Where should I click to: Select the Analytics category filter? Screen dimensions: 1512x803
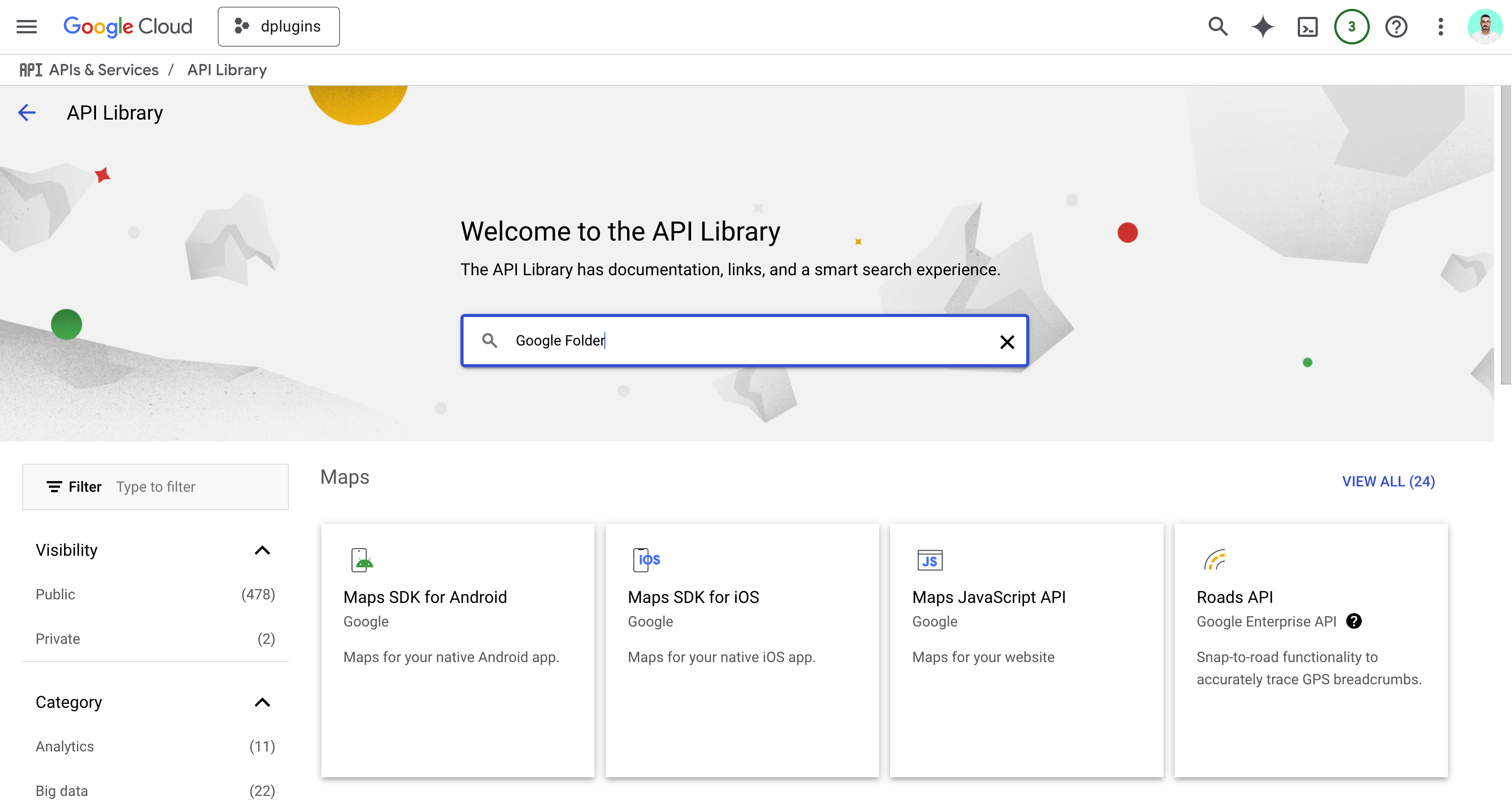click(155, 746)
